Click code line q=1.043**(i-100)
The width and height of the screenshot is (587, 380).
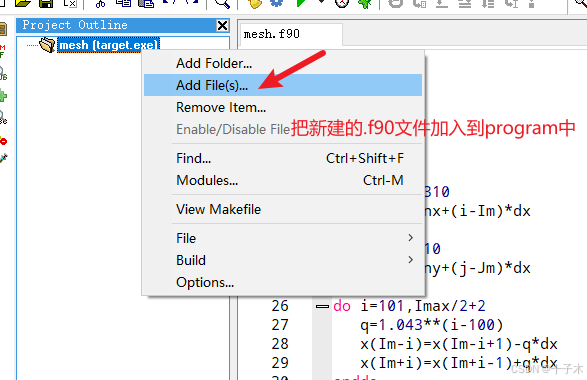coord(432,325)
